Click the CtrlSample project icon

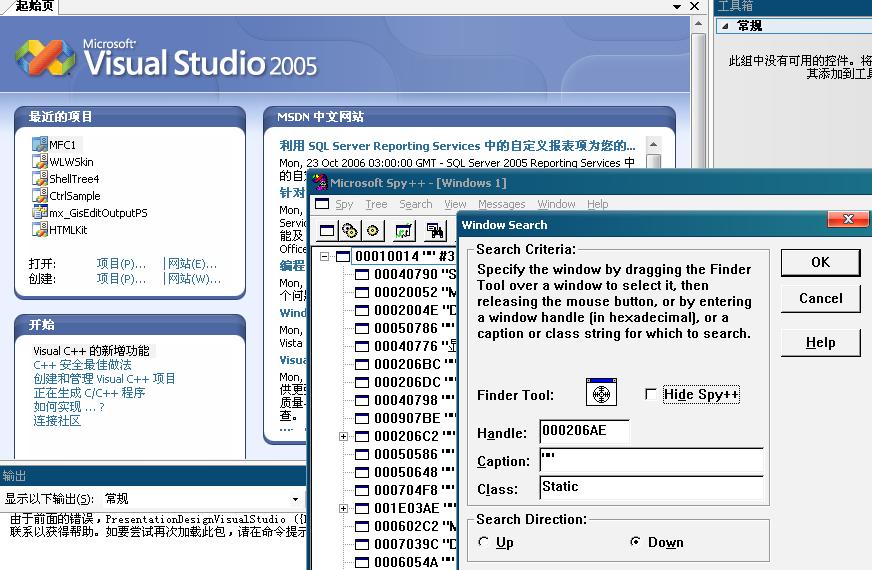[40, 195]
